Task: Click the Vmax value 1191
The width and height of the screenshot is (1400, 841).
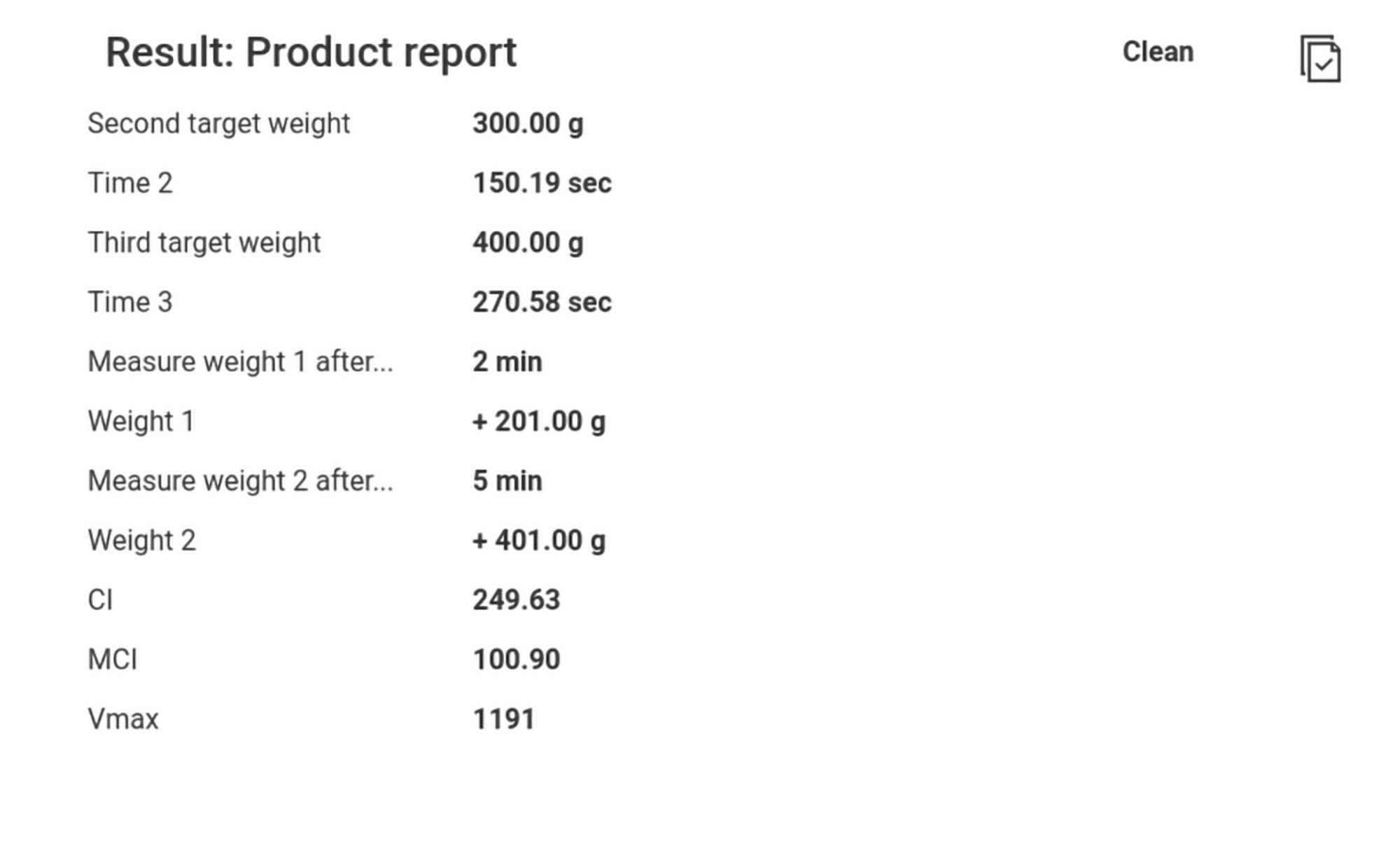Action: 503,719
